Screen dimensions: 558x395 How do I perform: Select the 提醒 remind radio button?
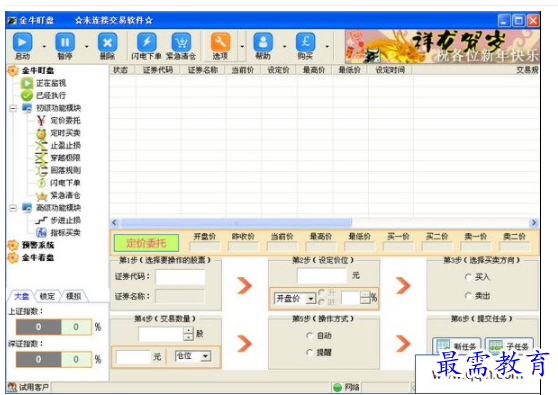(x=310, y=352)
